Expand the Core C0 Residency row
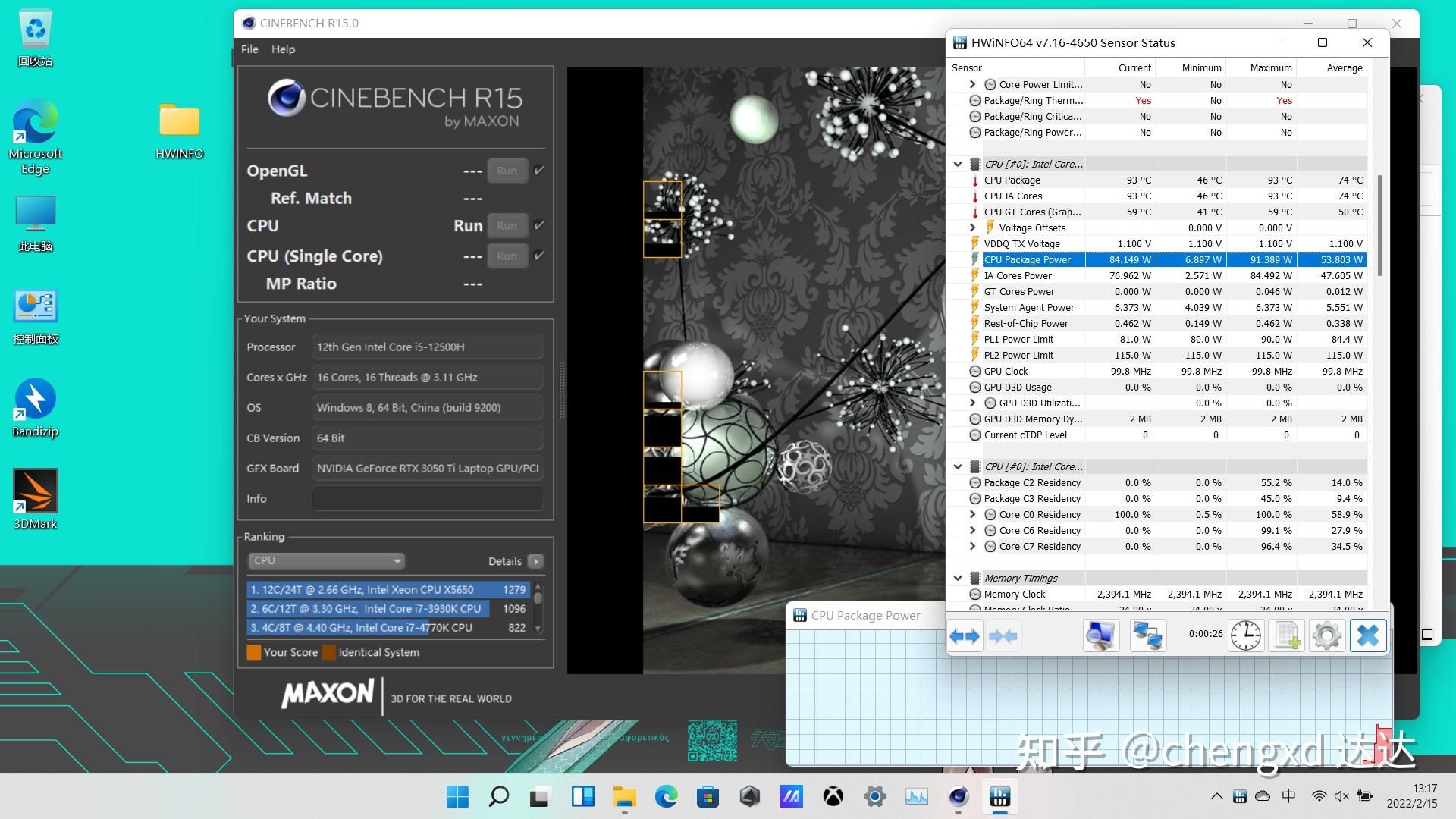 click(x=973, y=514)
